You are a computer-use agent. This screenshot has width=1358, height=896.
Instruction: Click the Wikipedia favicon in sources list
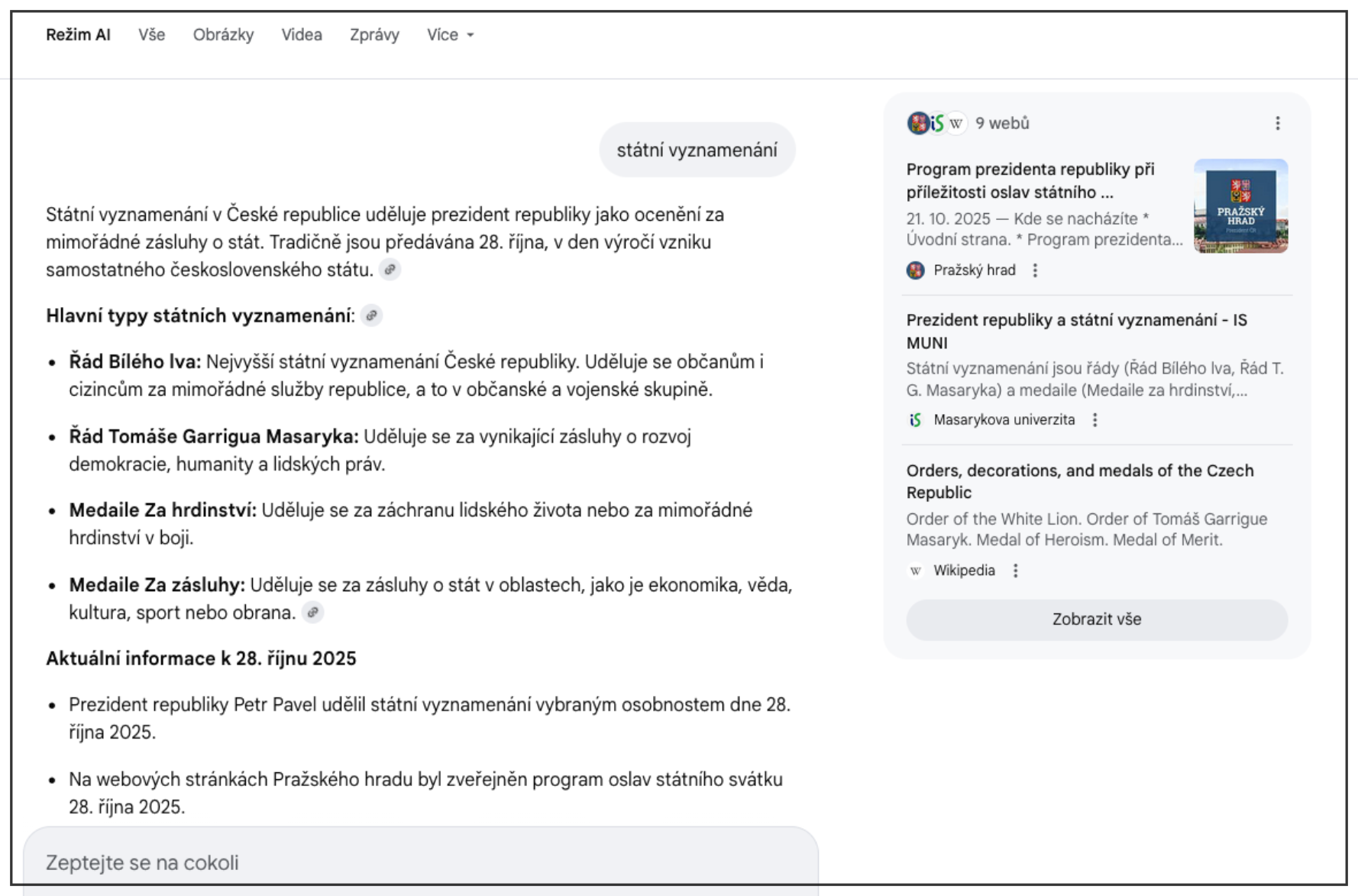point(916,571)
